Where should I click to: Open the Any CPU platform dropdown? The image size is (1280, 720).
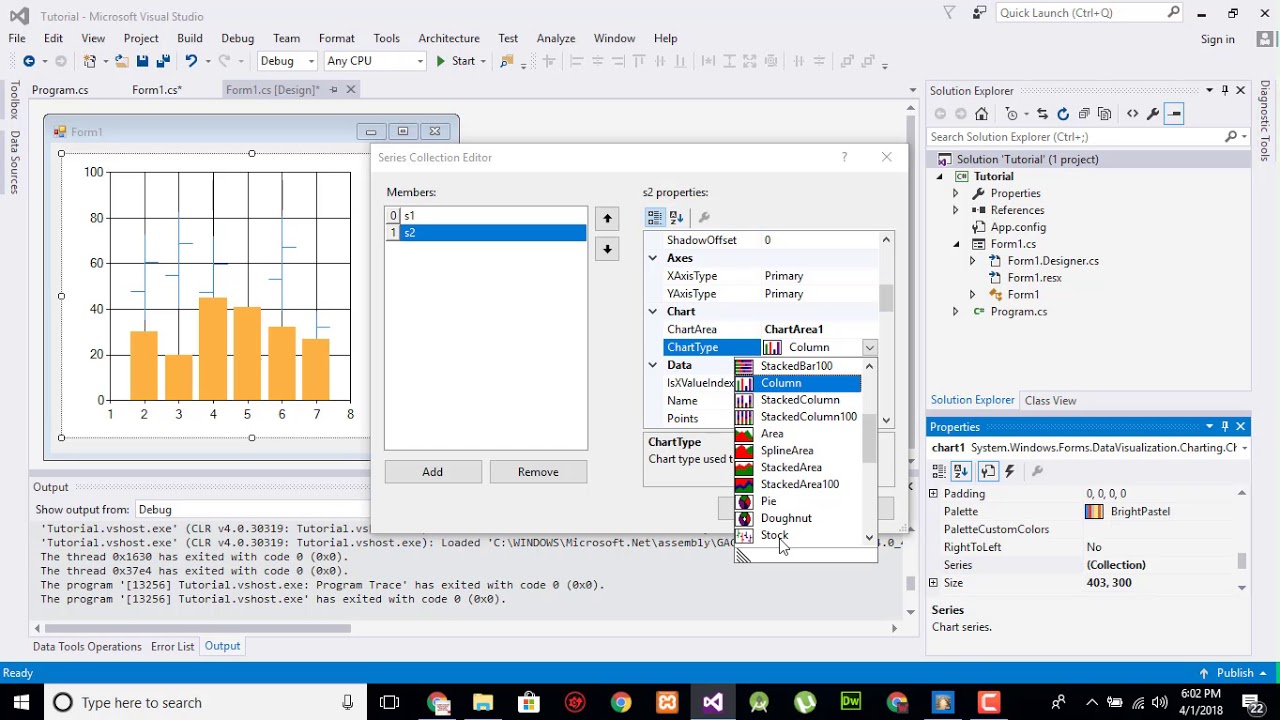[420, 61]
